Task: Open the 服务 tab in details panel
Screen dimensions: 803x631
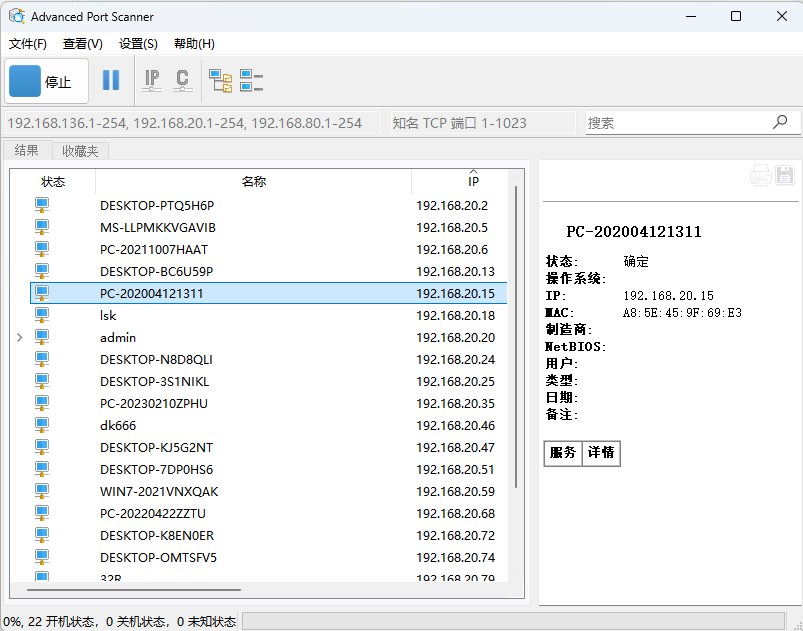Action: 562,453
